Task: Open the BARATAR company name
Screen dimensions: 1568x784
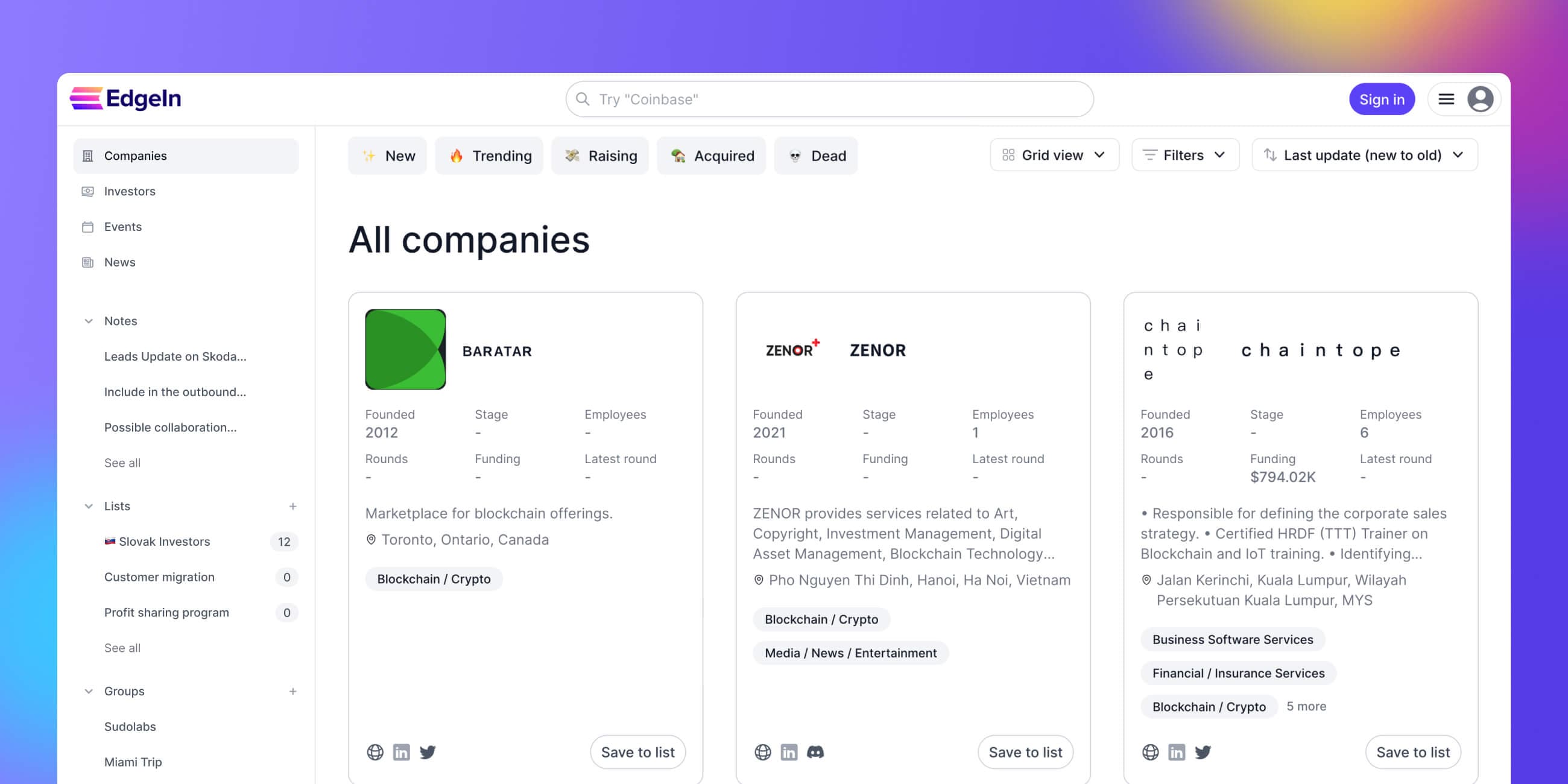Action: 498,351
